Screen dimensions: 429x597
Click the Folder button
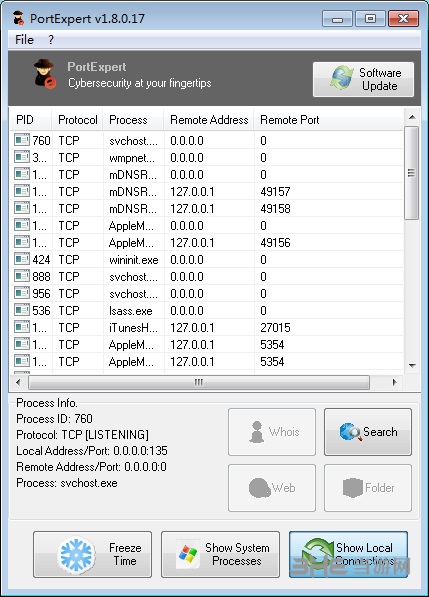(368, 488)
